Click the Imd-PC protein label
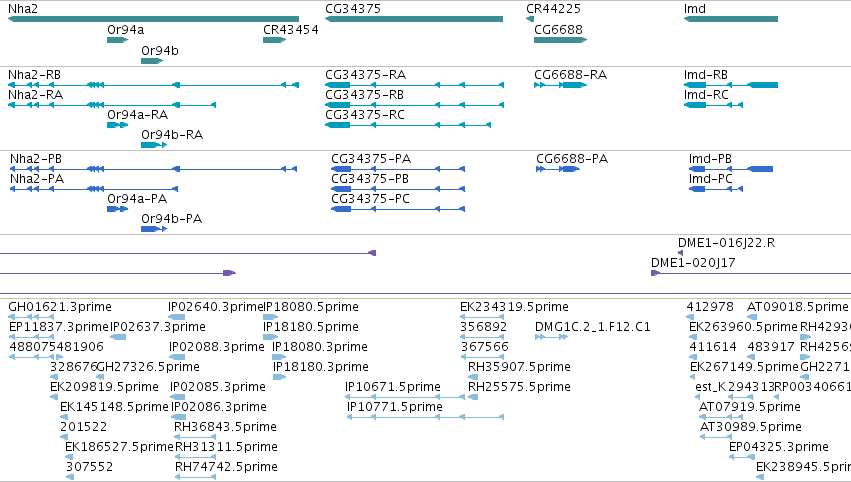Screen dimensions: 851x482 tap(710, 179)
